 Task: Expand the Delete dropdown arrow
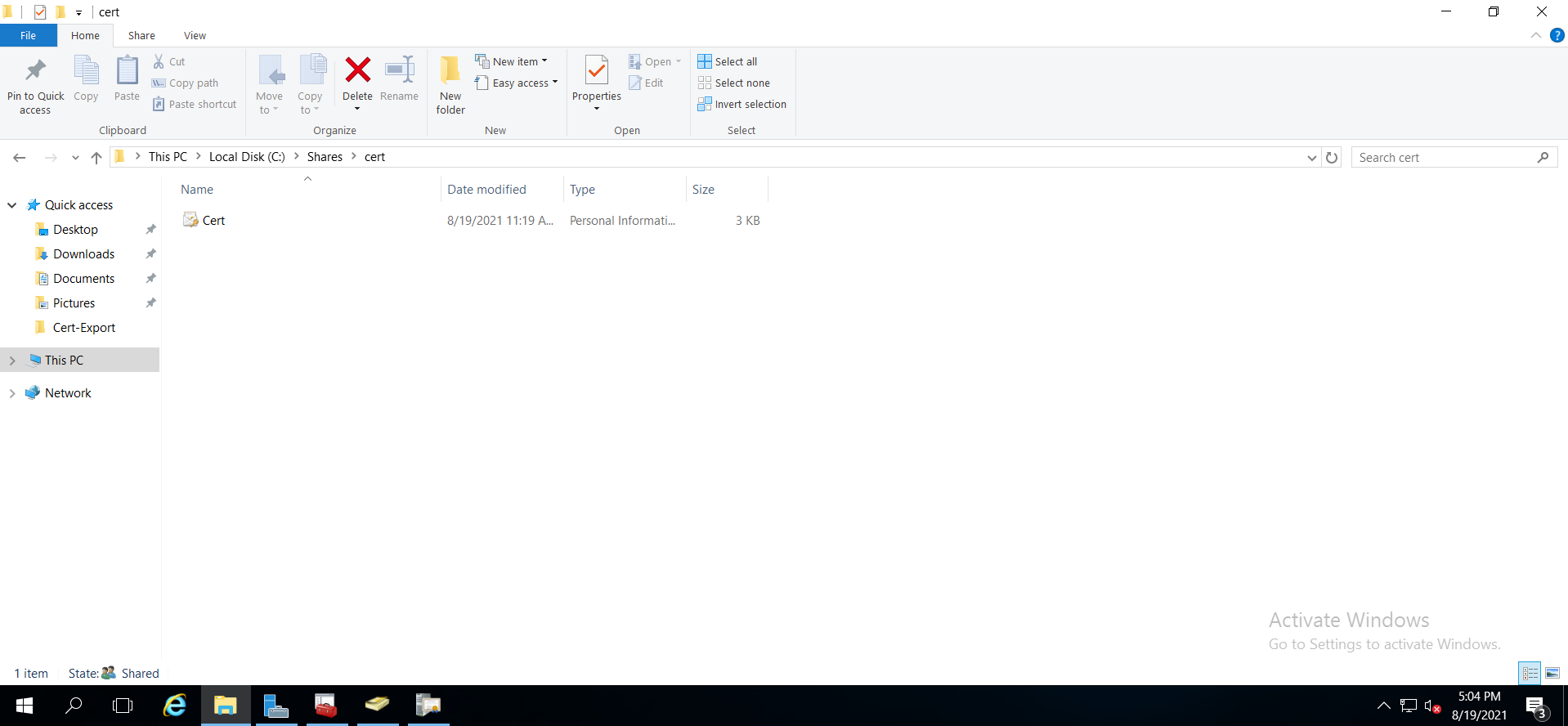pos(357,109)
